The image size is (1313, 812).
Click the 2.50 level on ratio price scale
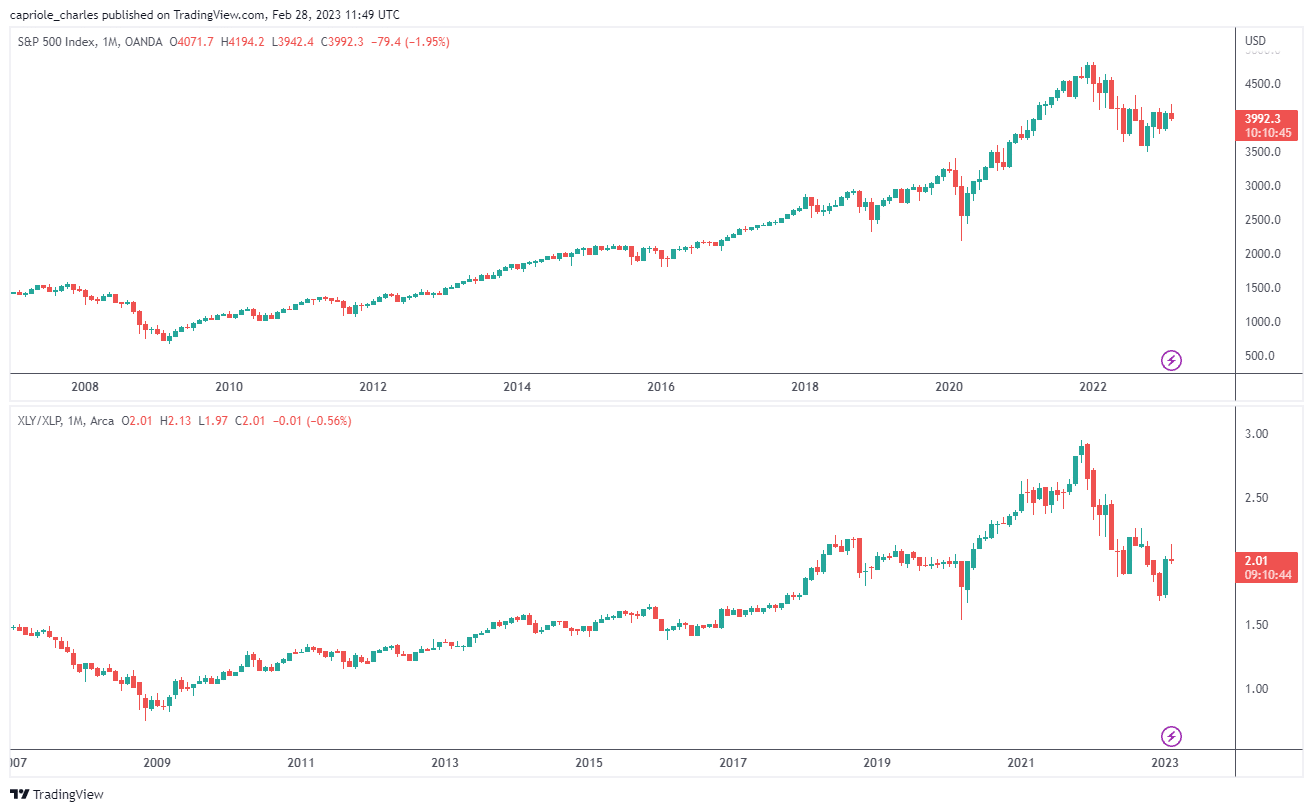click(1256, 498)
